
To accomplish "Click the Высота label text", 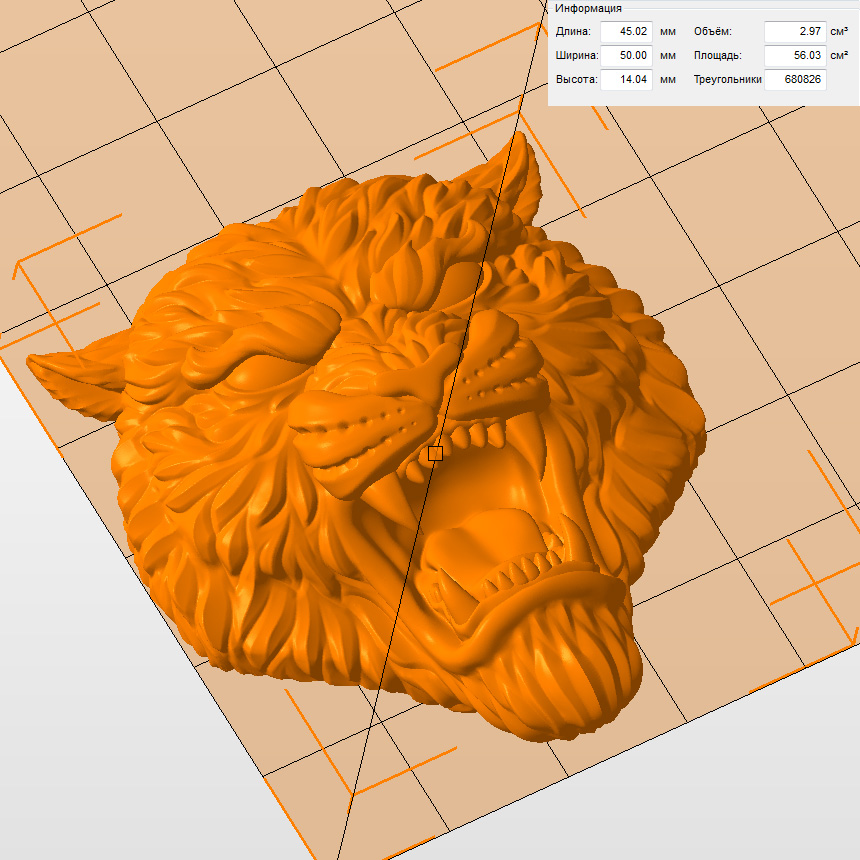I will pos(575,79).
